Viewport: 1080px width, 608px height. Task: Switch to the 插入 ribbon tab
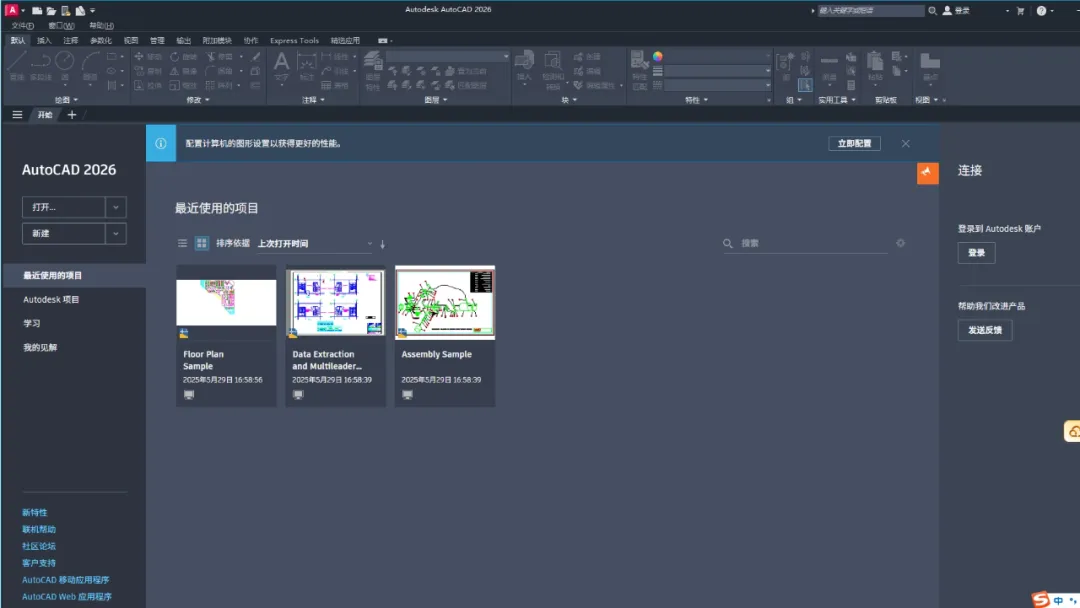[x=44, y=41]
